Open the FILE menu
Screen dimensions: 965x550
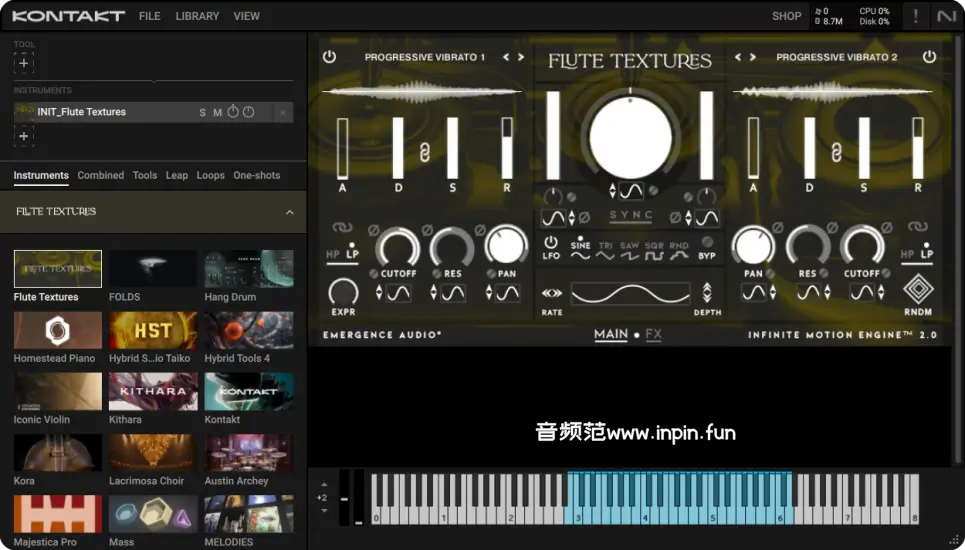click(x=150, y=16)
